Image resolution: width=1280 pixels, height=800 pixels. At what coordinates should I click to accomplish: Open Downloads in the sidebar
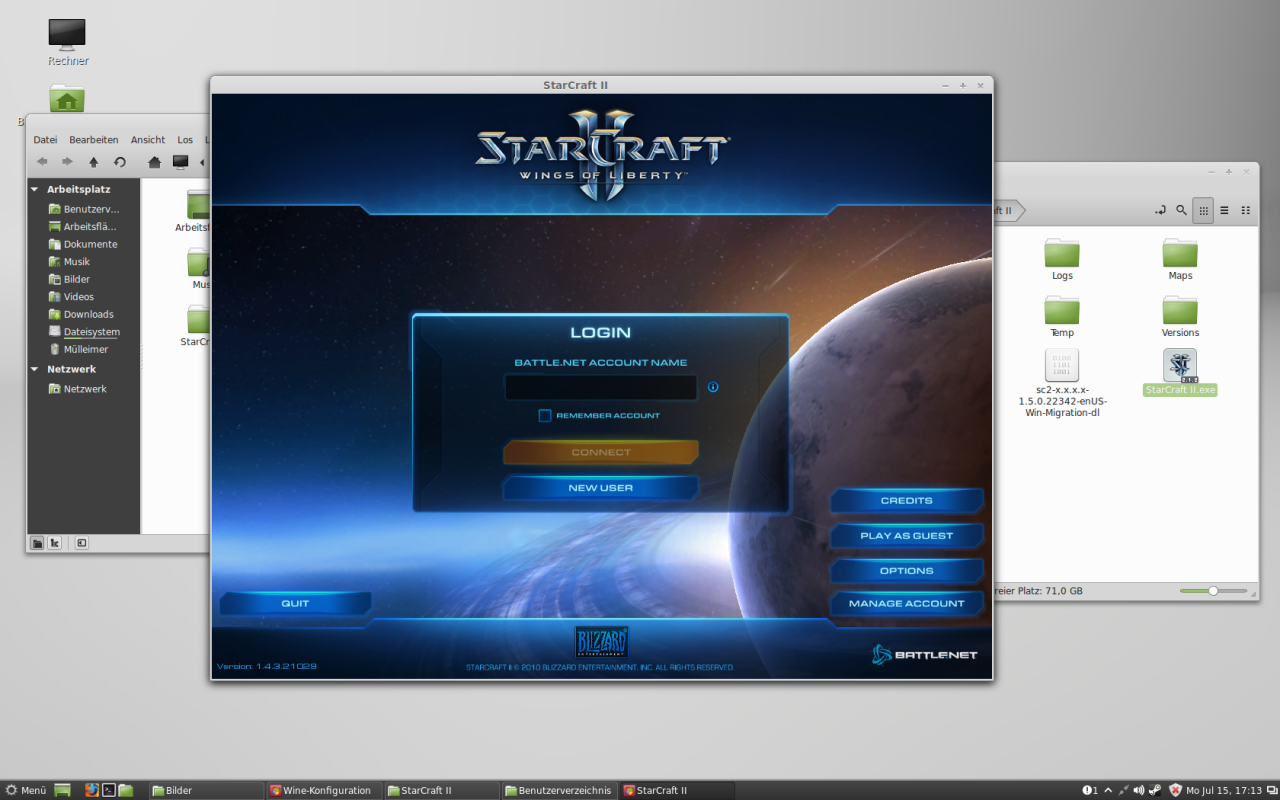coord(82,314)
